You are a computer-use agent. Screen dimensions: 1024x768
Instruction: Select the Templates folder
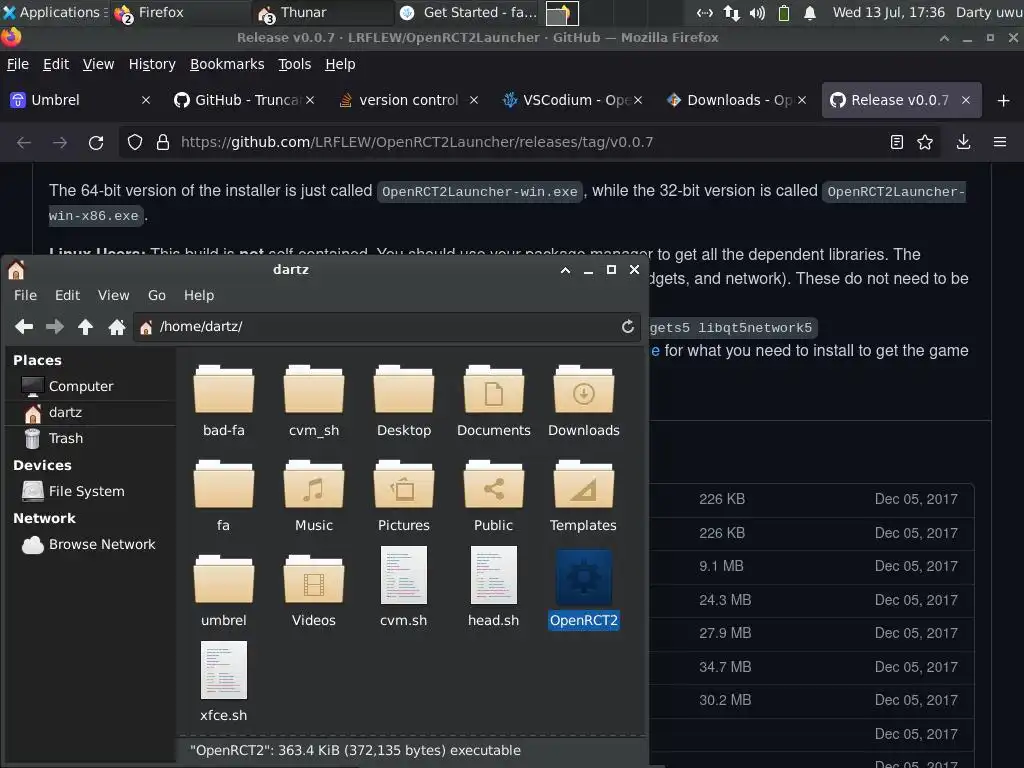coord(583,496)
